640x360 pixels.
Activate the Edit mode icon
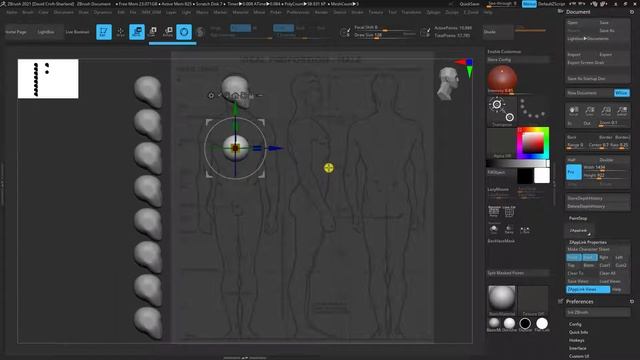pyautogui.click(x=104, y=32)
